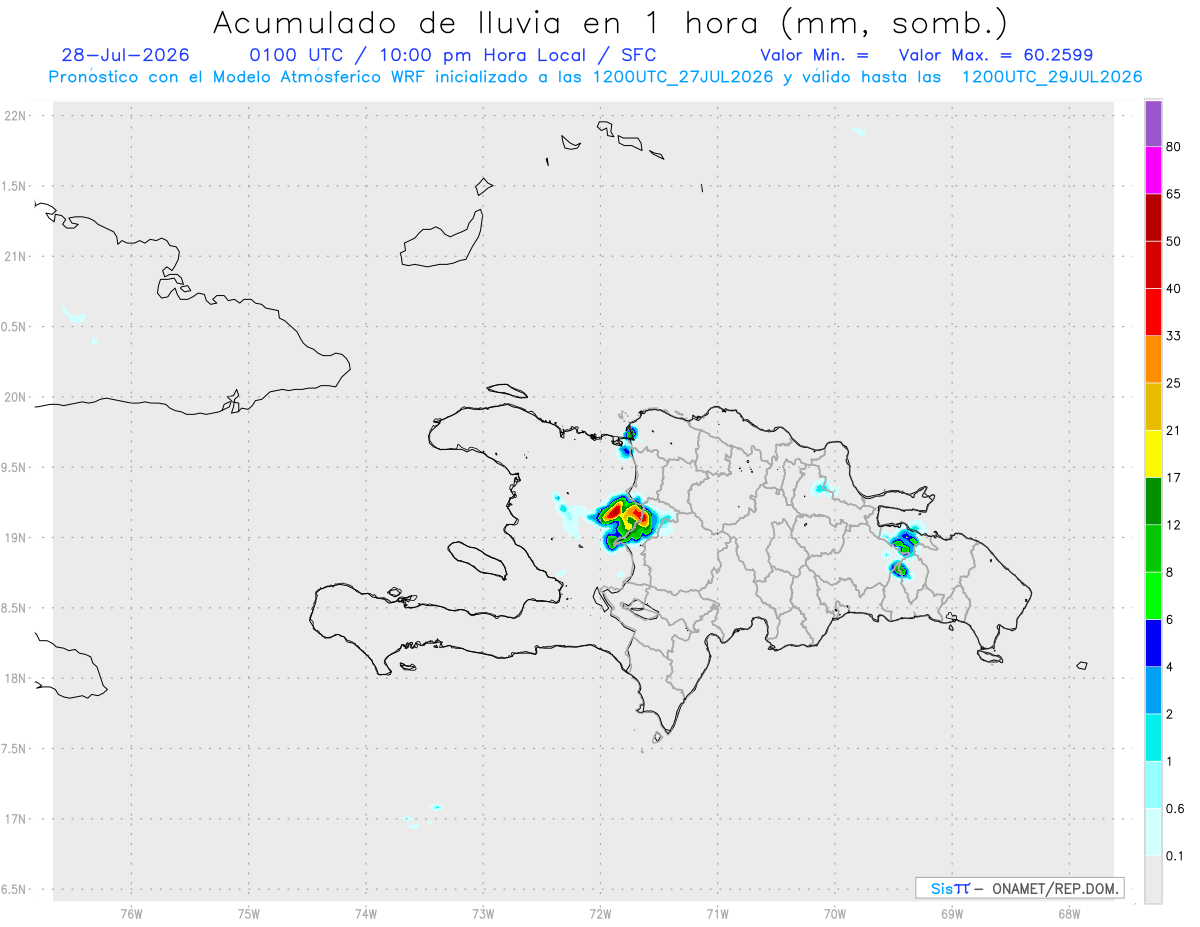Viewport: 1200px width, 927px height.
Task: Click the '0.6' value on the color scale
Action: (x=1175, y=809)
